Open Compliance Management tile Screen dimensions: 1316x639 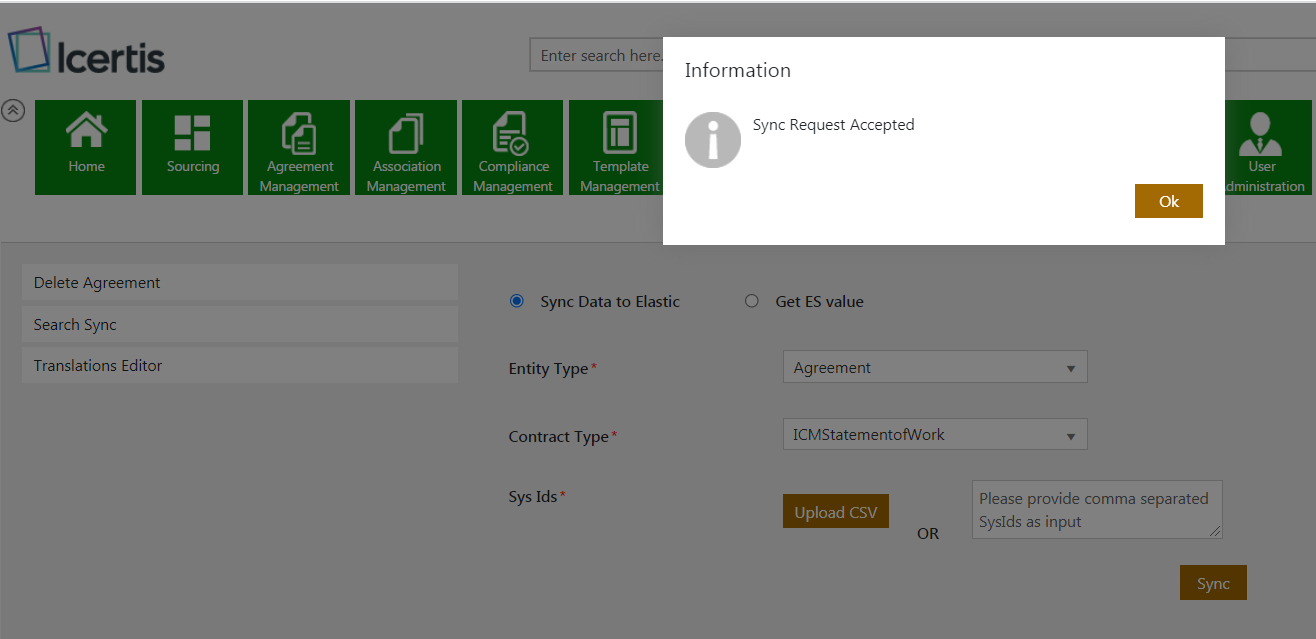click(x=512, y=147)
